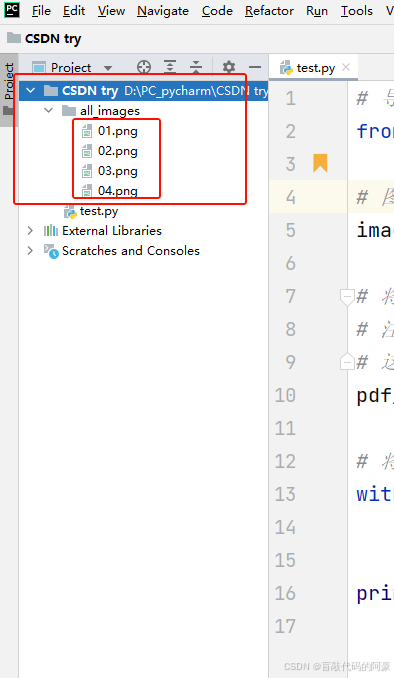Click line number 1 in gutter
Image resolution: width=394 pixels, height=678 pixels.
(291, 99)
